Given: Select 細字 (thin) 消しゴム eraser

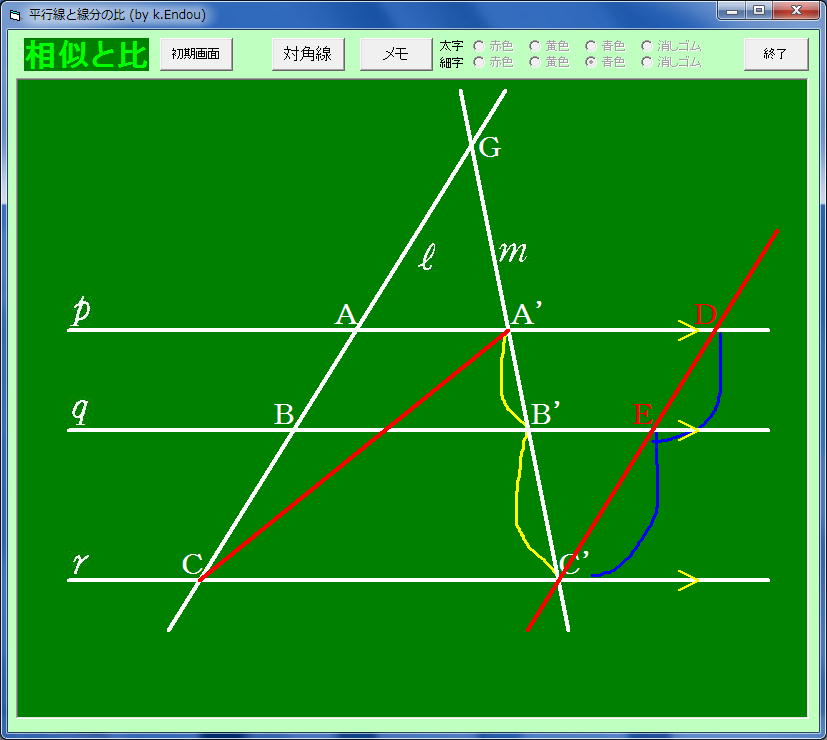Looking at the screenshot, I should (x=671, y=62).
